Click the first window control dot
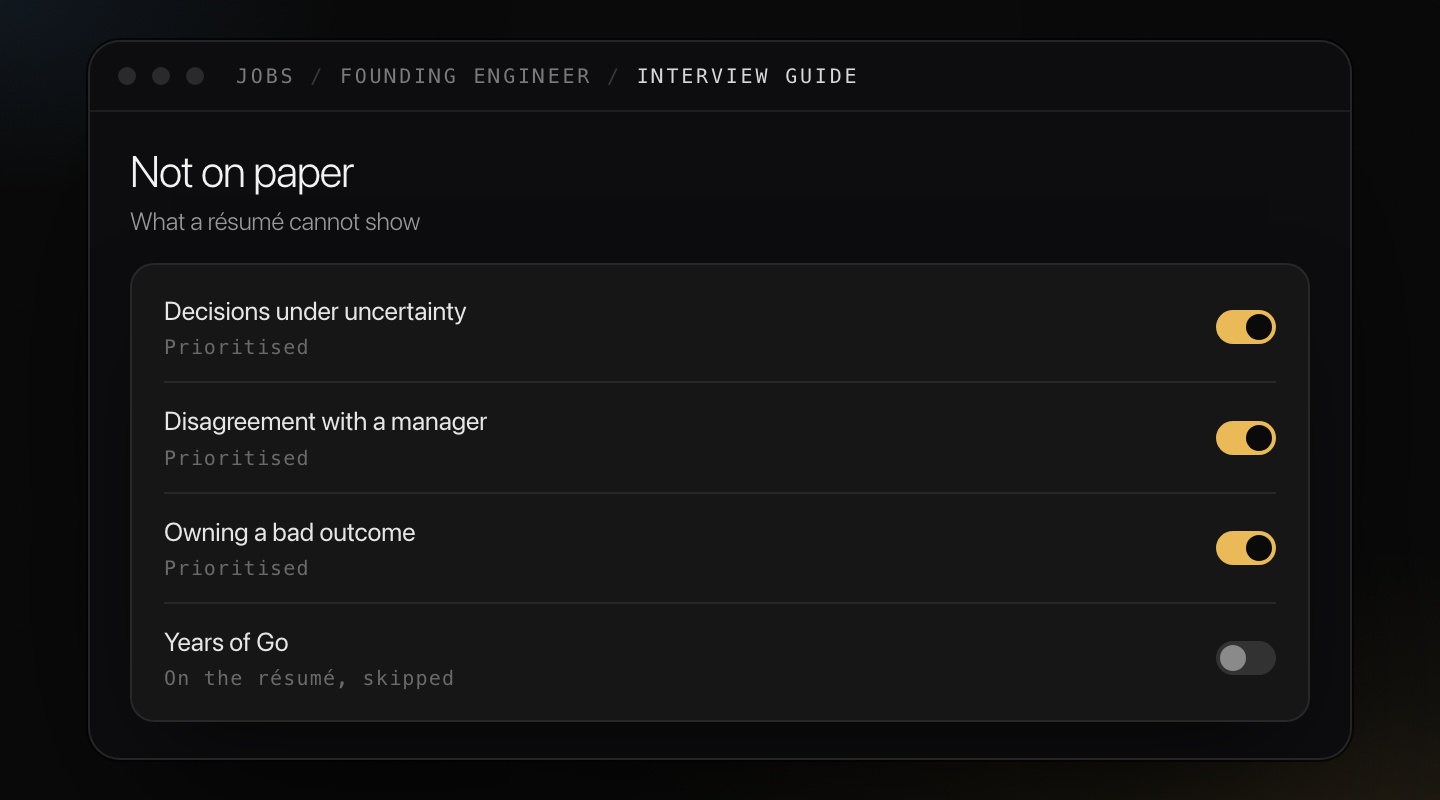The width and height of the screenshot is (1440, 800). click(x=127, y=76)
